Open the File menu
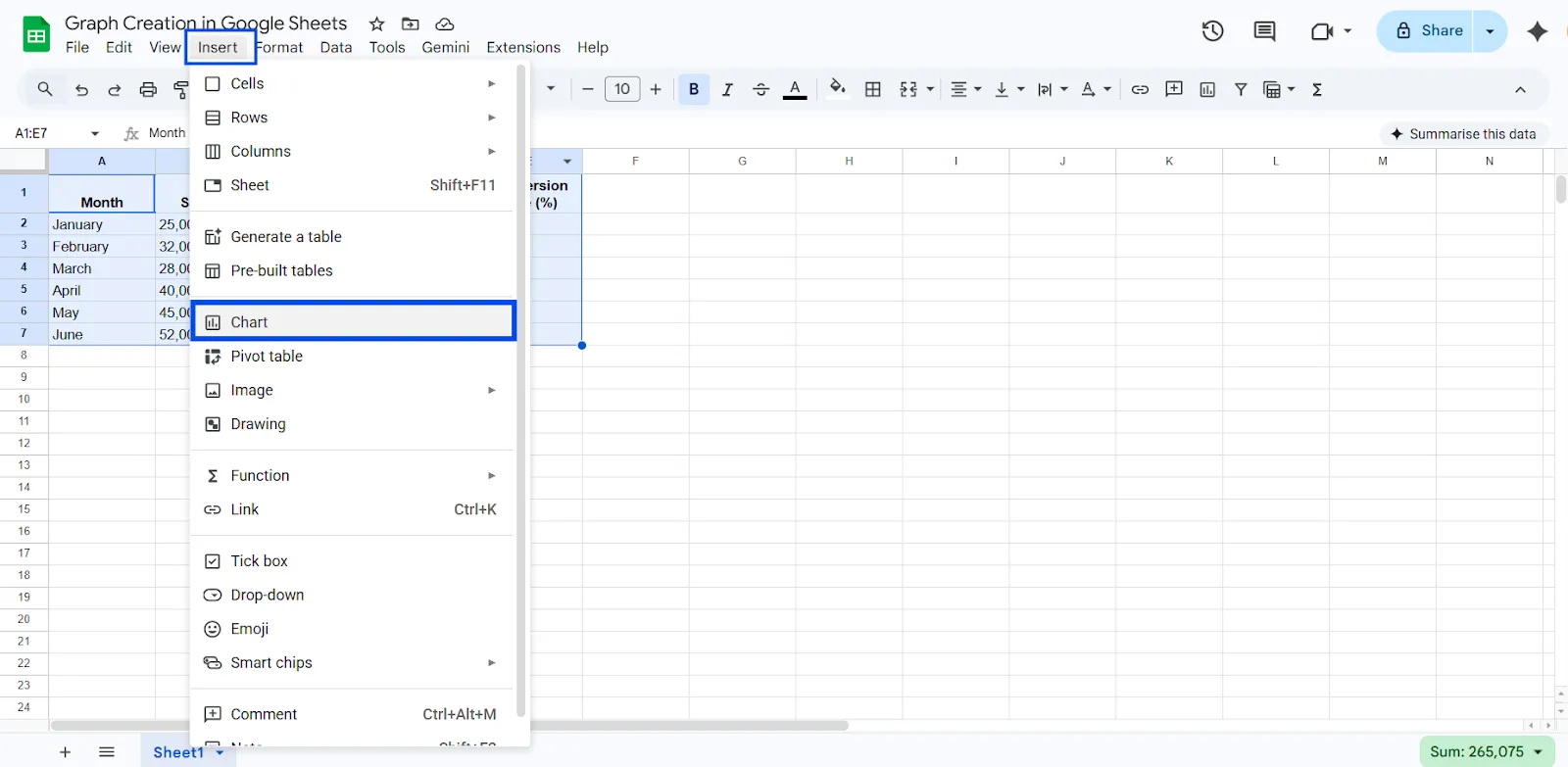 77,47
